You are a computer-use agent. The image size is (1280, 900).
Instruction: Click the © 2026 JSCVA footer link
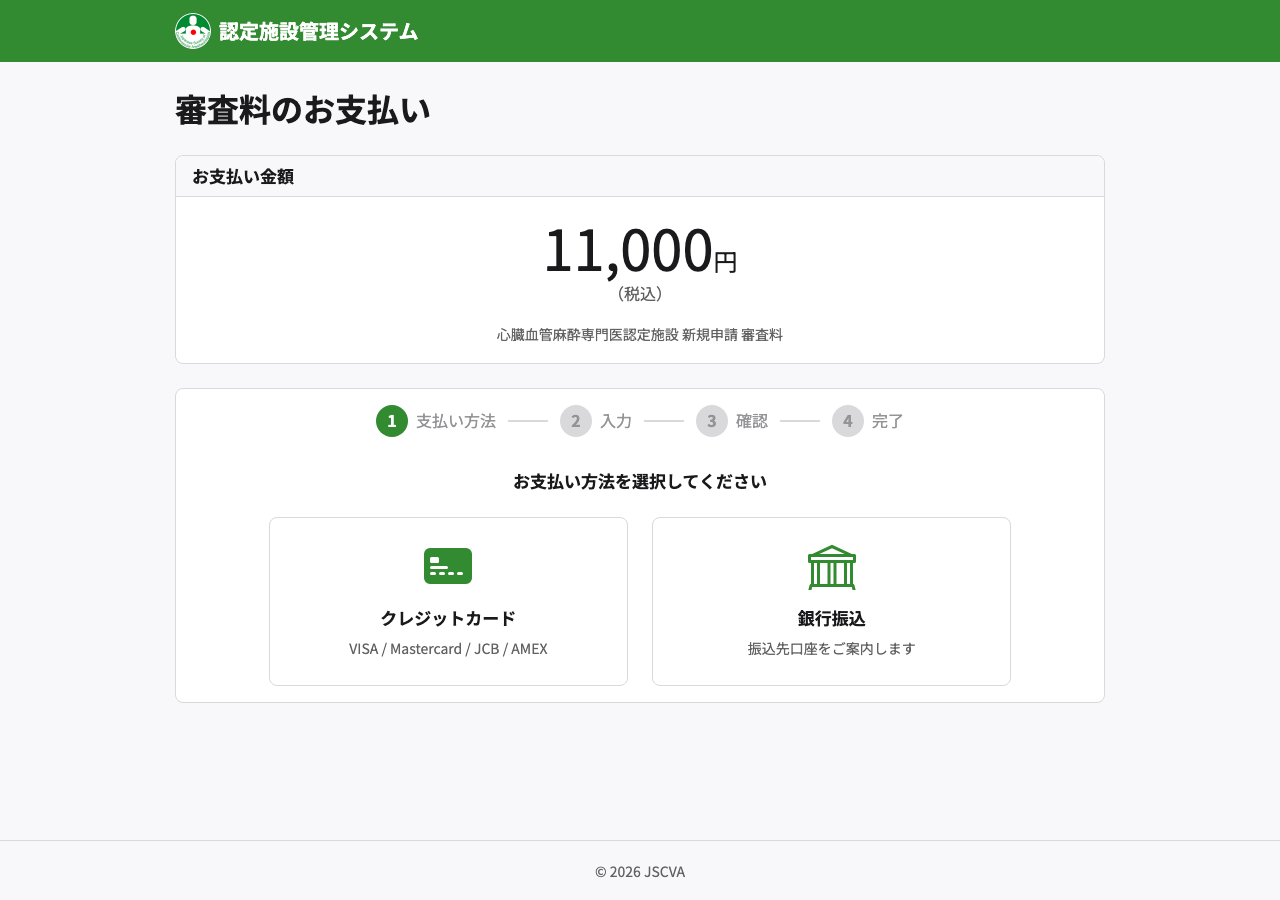click(640, 871)
